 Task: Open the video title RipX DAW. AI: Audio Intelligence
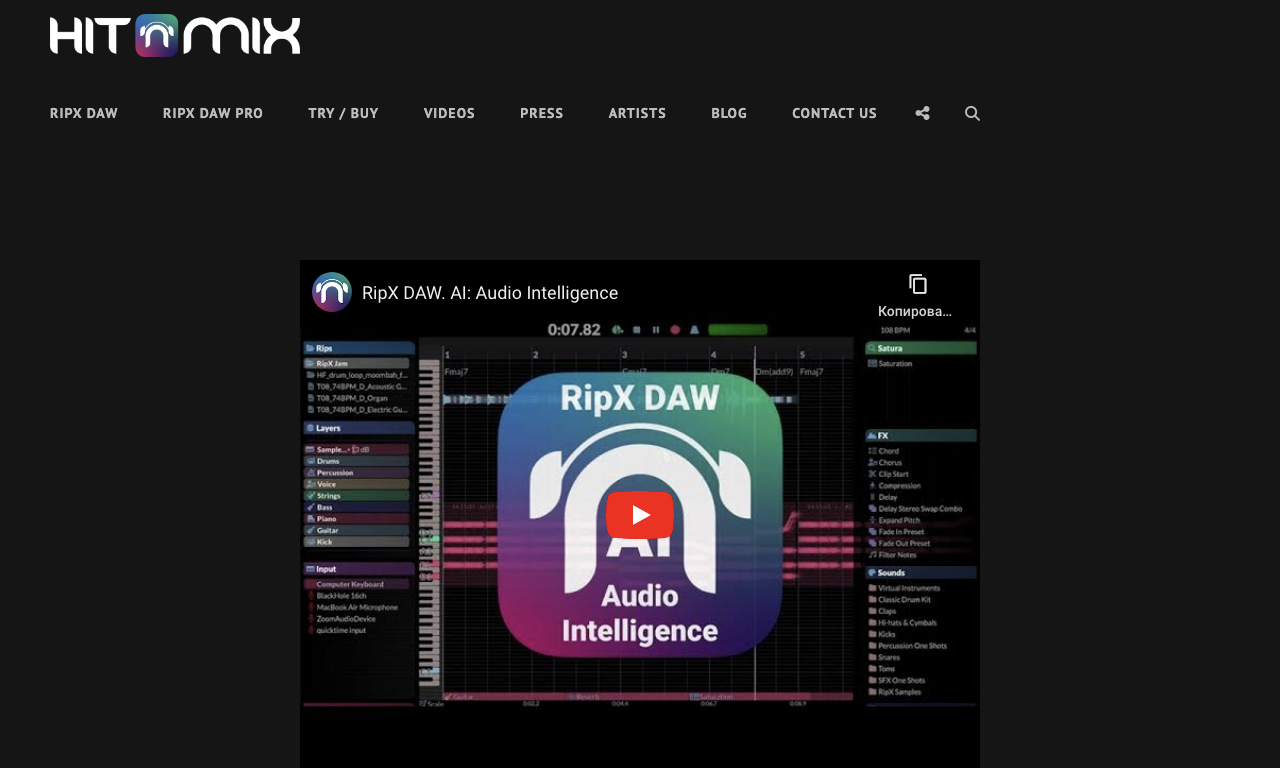pos(490,293)
